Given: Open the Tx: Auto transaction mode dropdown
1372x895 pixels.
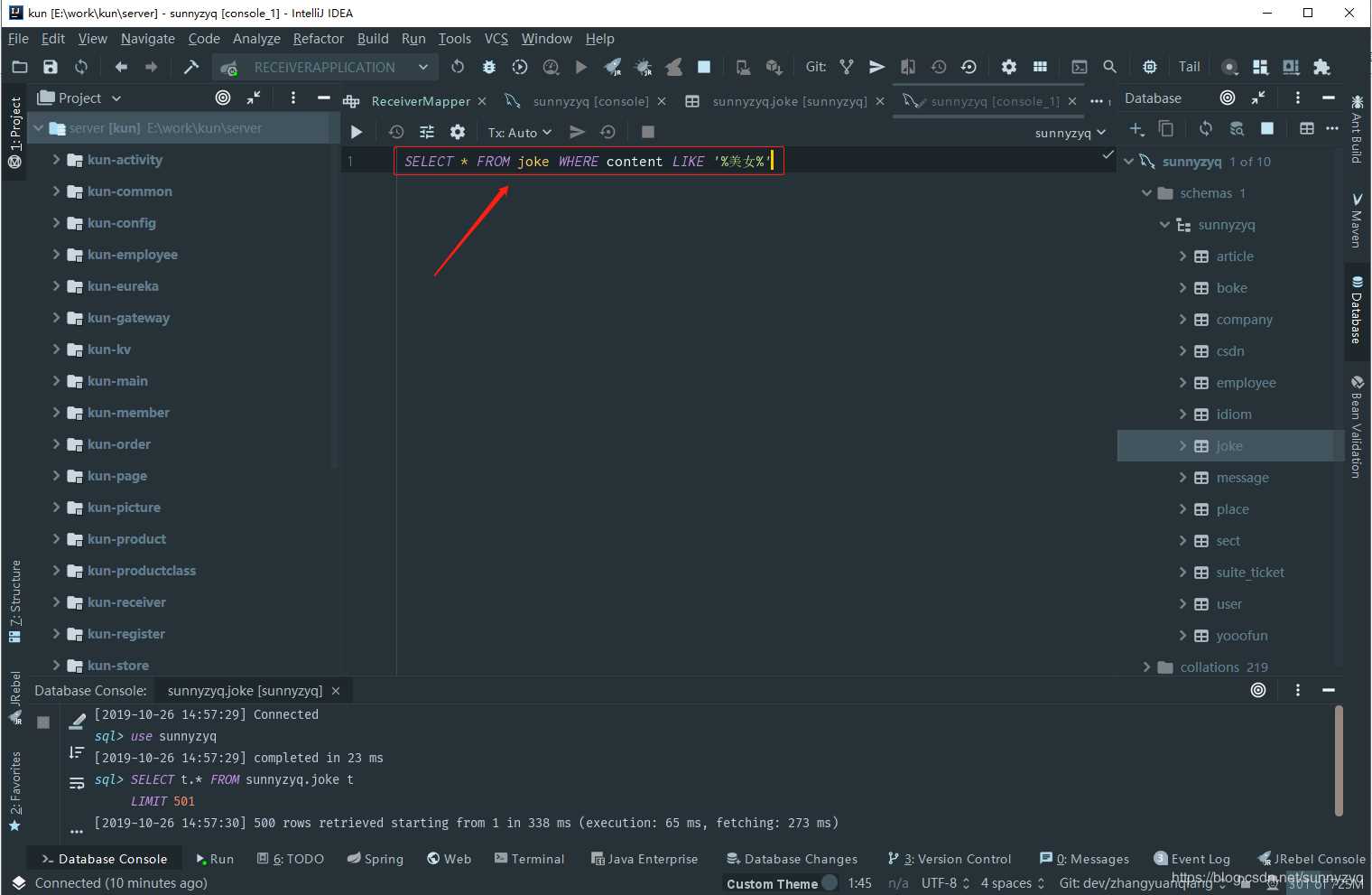Looking at the screenshot, I should (519, 132).
